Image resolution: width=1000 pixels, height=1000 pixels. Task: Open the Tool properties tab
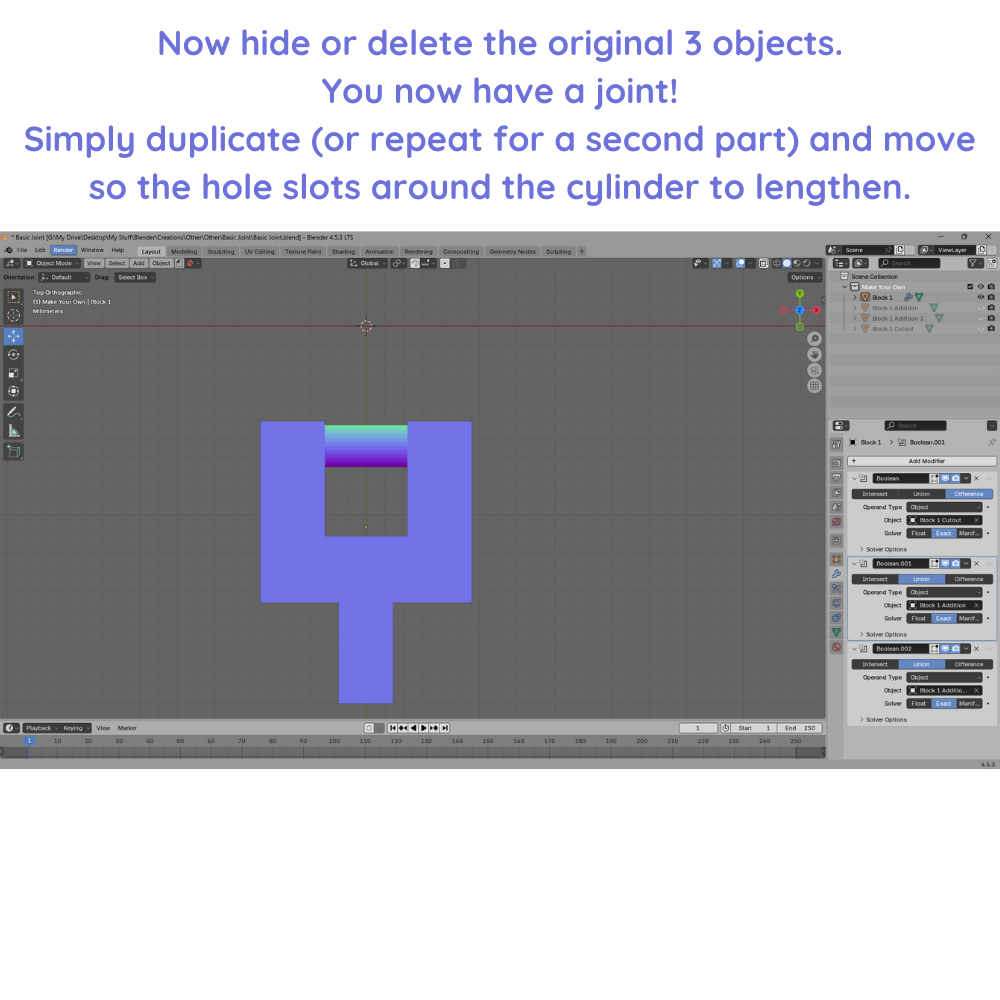836,444
